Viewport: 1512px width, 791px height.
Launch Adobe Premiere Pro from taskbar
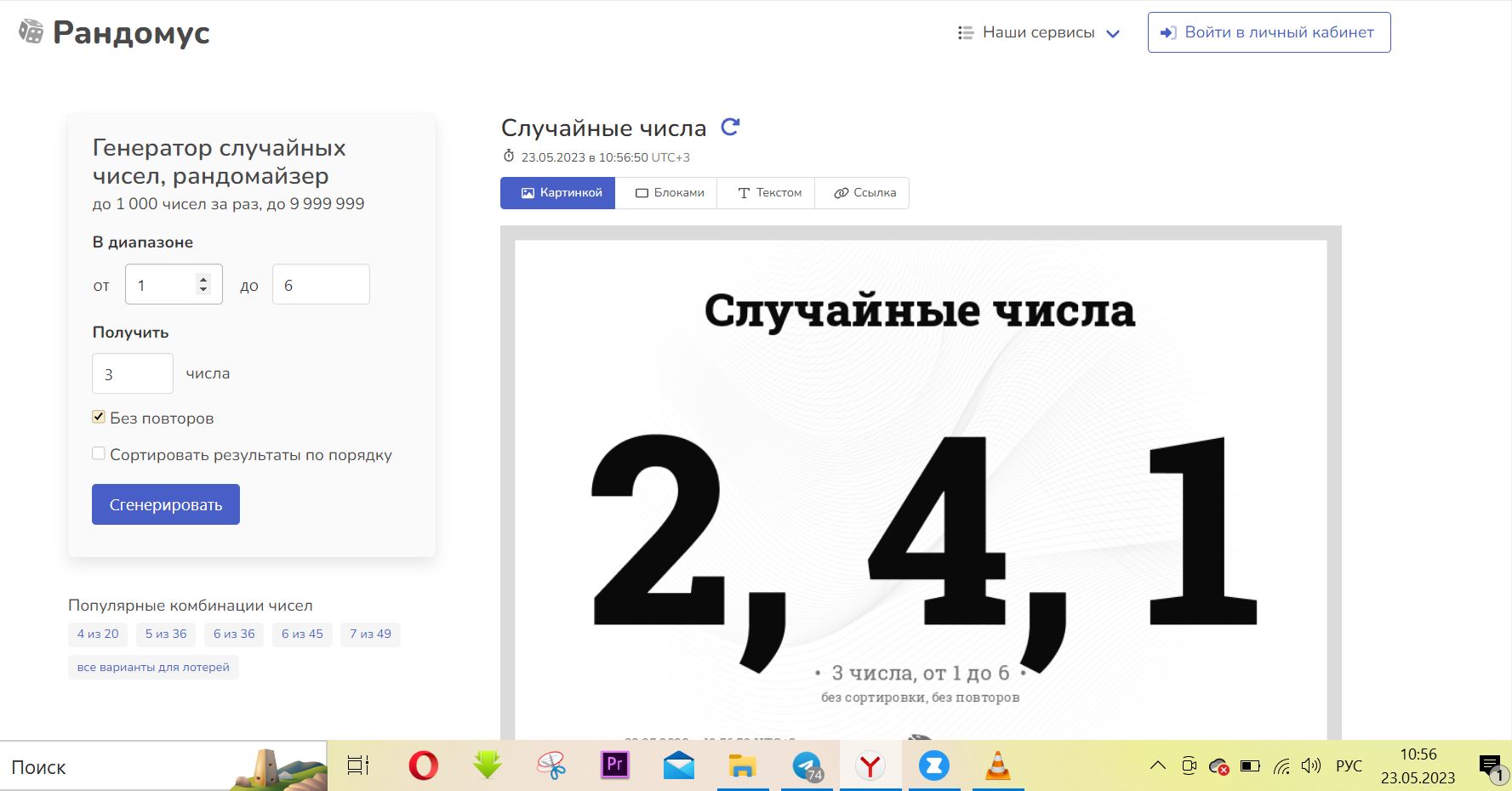click(614, 765)
